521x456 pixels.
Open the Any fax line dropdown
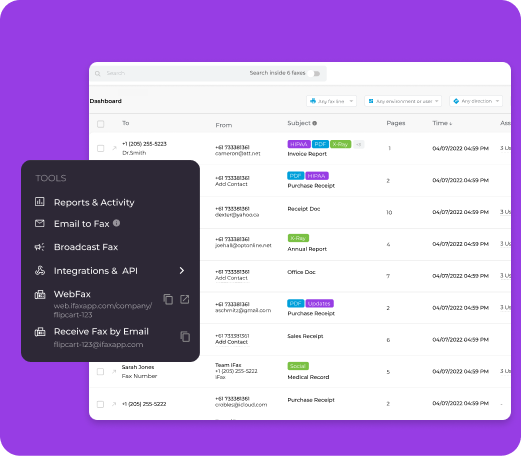(331, 101)
